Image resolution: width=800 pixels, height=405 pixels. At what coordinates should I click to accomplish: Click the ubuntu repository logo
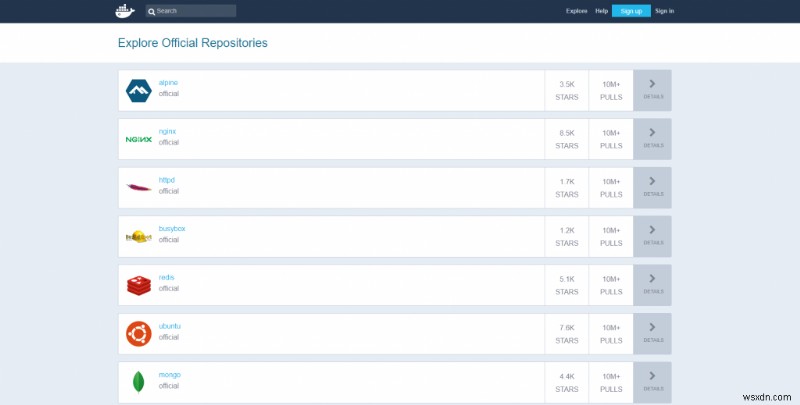click(x=138, y=333)
